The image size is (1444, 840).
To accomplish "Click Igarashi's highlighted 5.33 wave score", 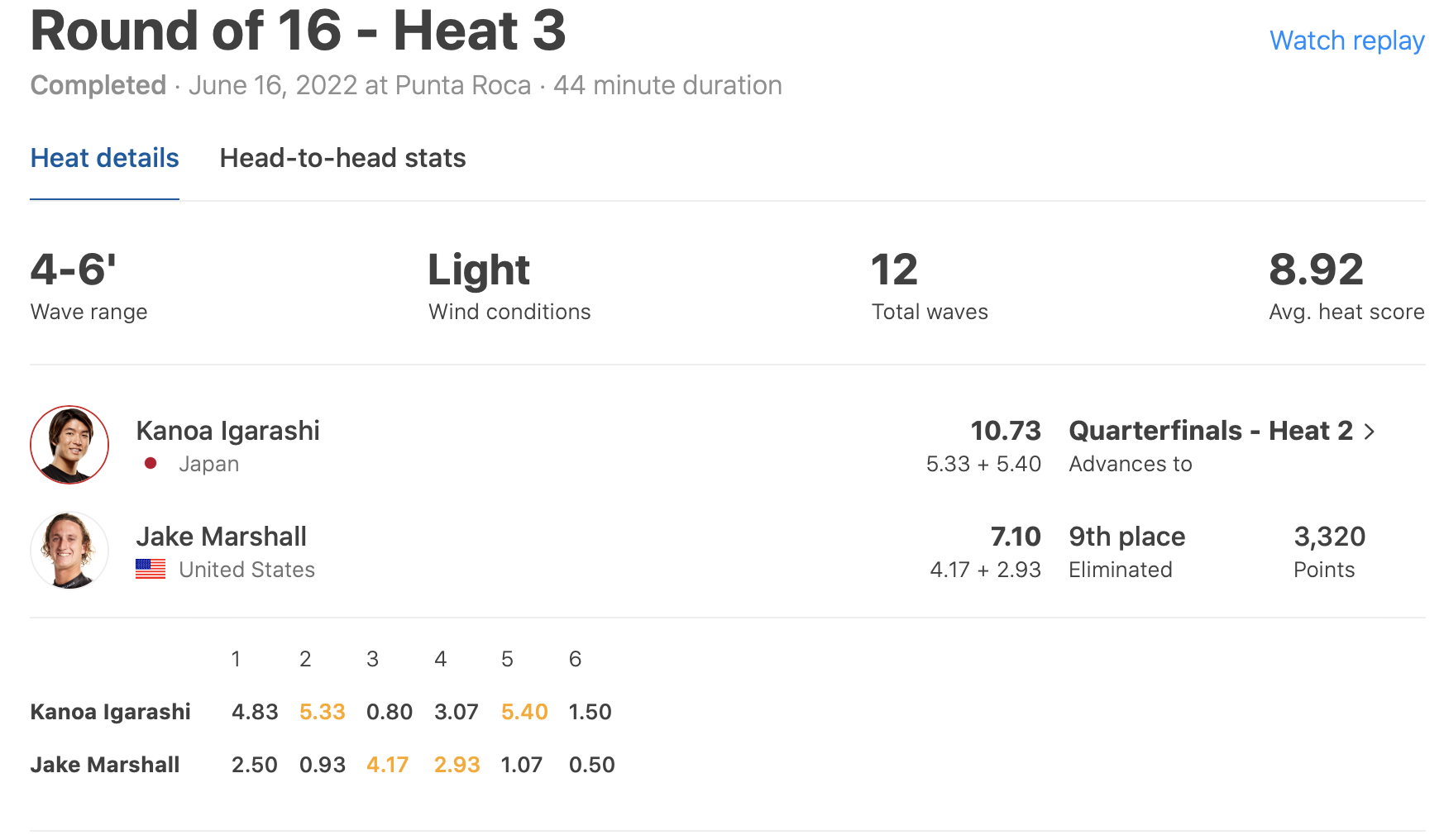I will pyautogui.click(x=322, y=712).
